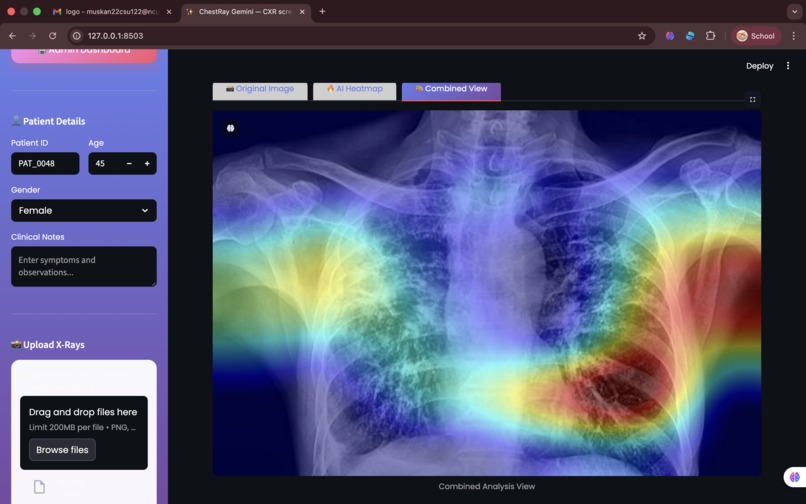Close the ChestRay Gemini browser tab
Image resolution: width=806 pixels, height=504 pixels.
(x=302, y=11)
